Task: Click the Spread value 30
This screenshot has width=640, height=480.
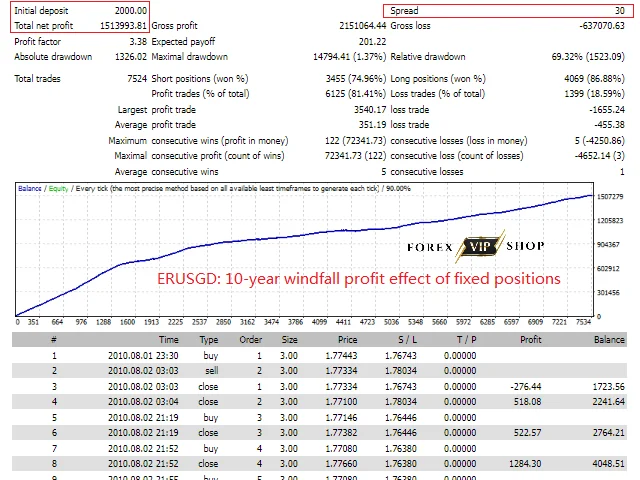Action: [x=620, y=11]
